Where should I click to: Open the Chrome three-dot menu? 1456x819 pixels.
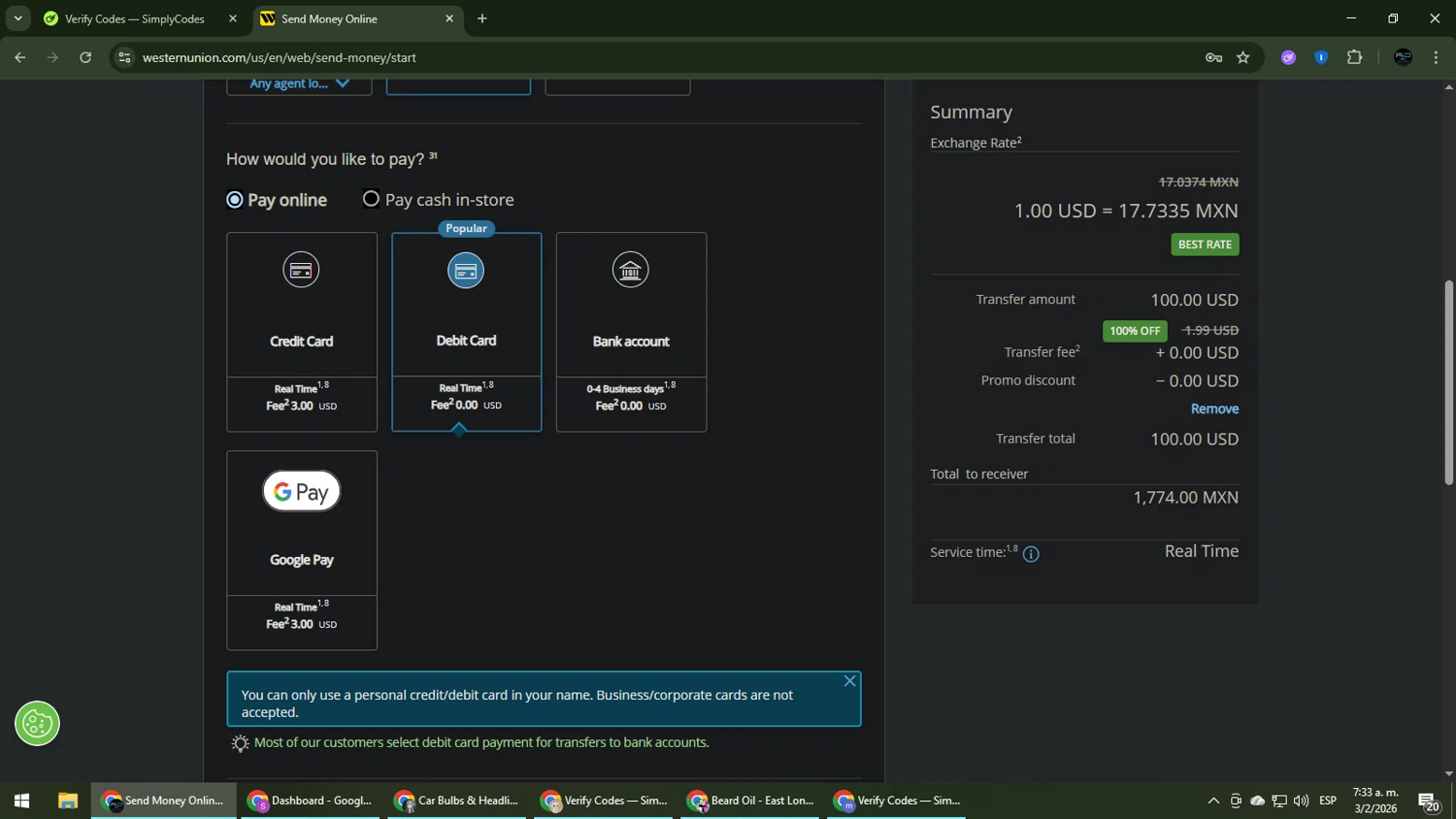[x=1437, y=57]
